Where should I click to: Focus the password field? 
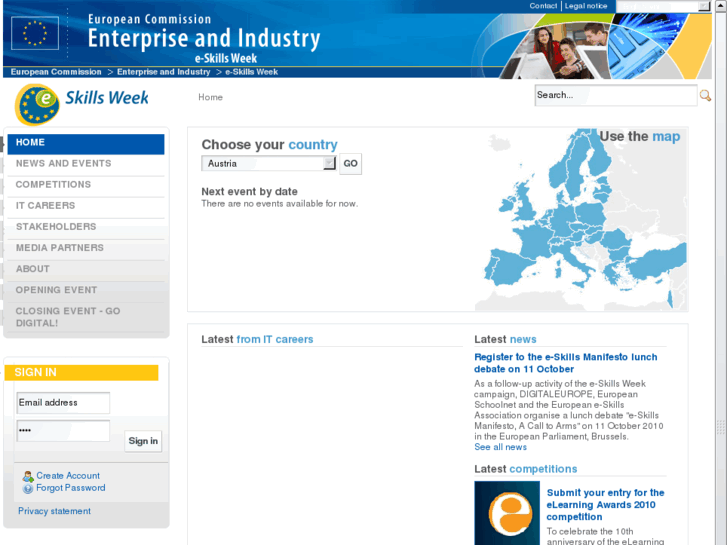[x=63, y=431]
